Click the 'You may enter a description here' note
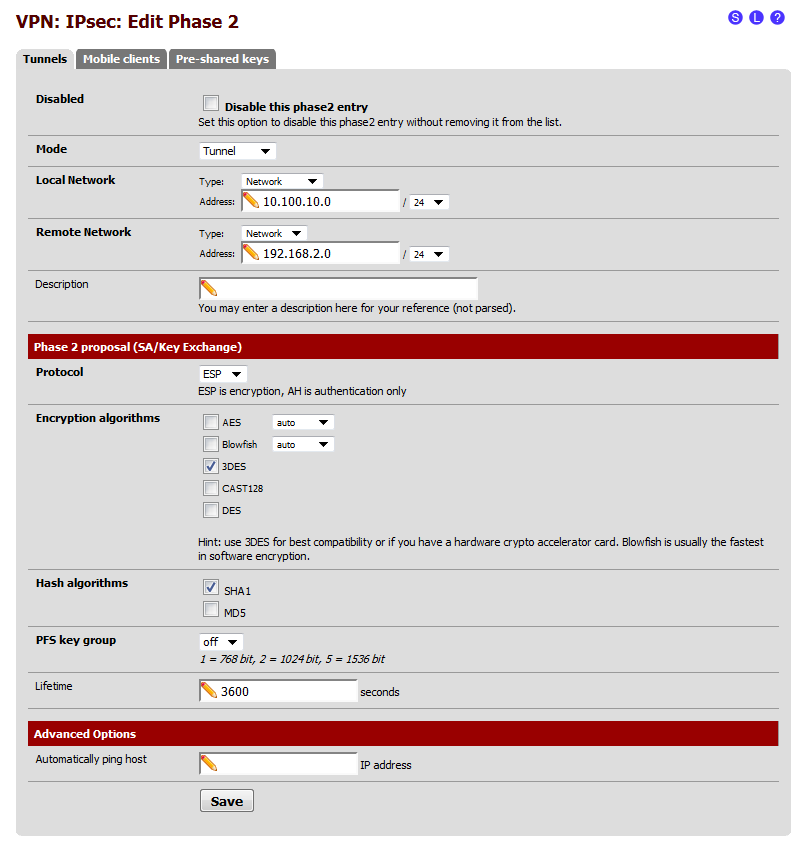 coord(357,308)
